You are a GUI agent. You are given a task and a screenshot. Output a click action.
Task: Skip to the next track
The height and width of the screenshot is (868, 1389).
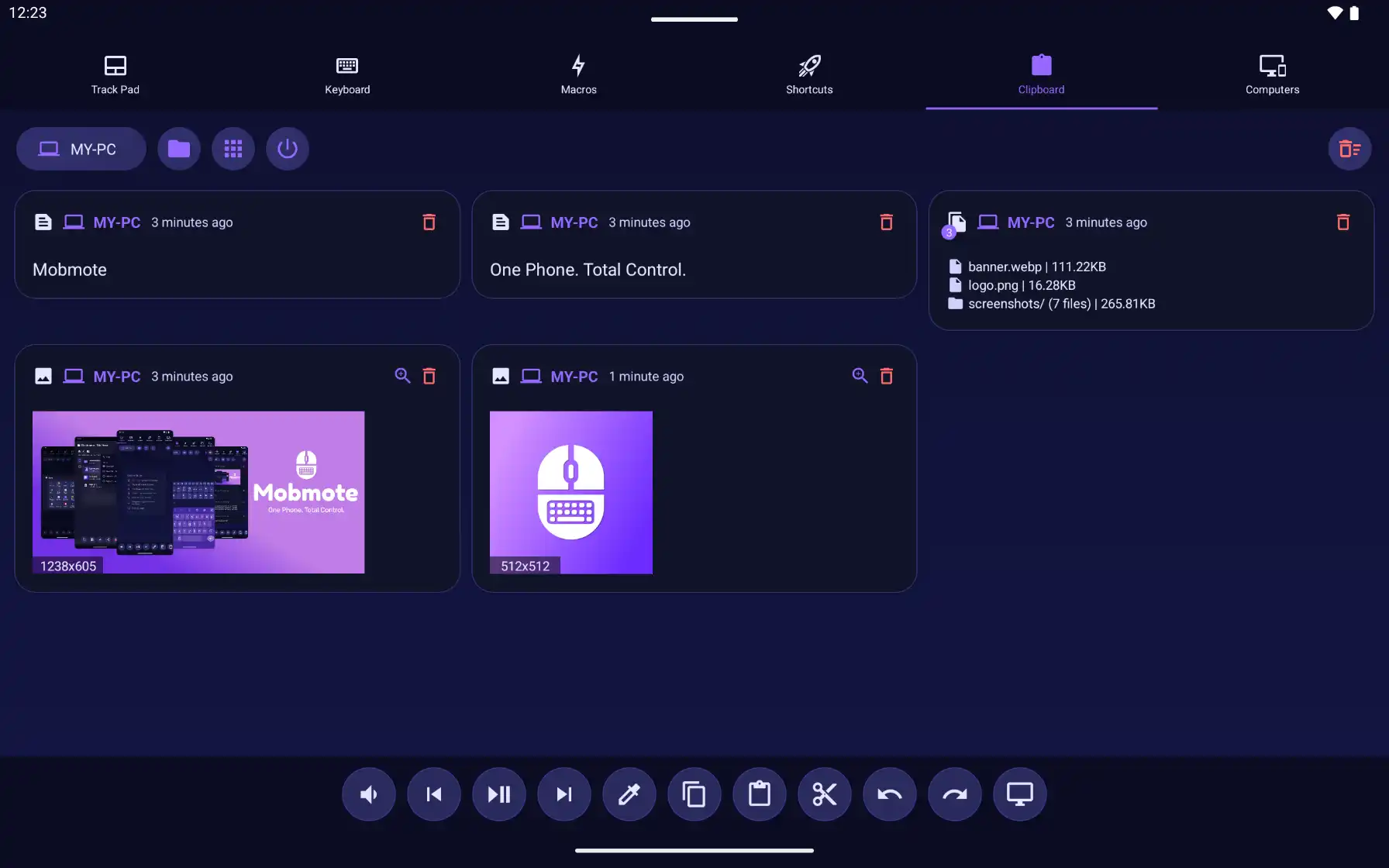[564, 794]
